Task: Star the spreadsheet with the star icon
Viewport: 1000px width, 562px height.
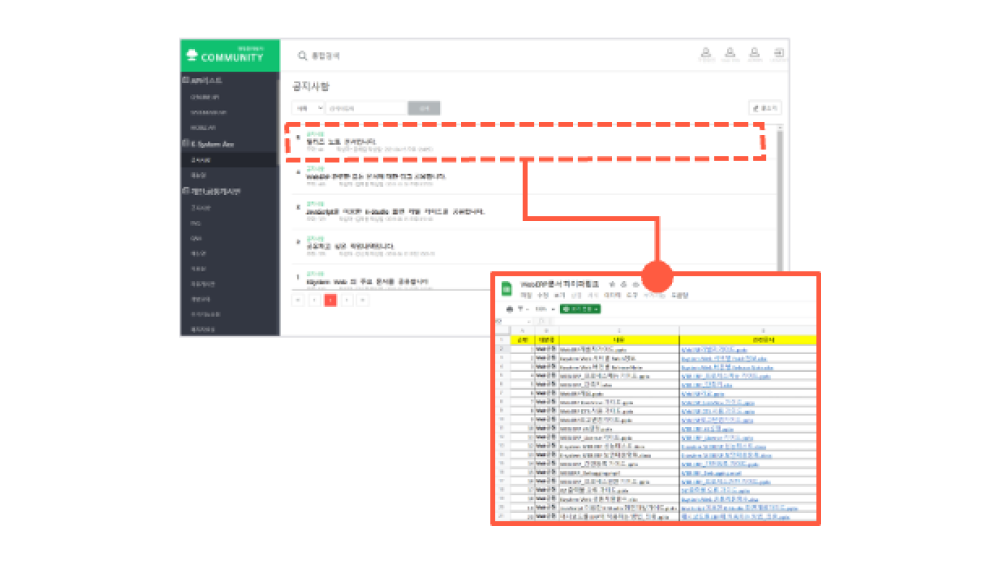Action: 612,284
